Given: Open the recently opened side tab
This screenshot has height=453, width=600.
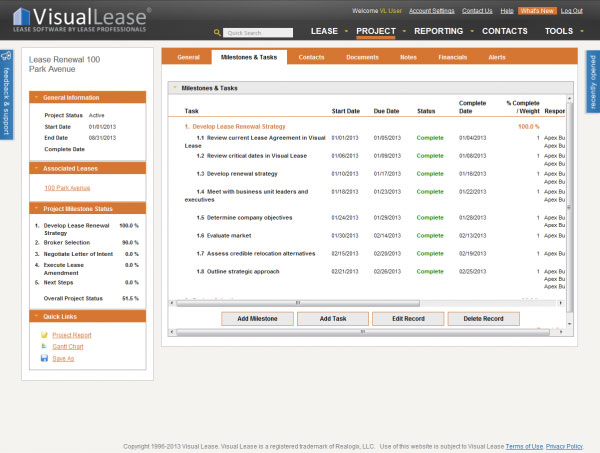Looking at the screenshot, I should point(593,82).
